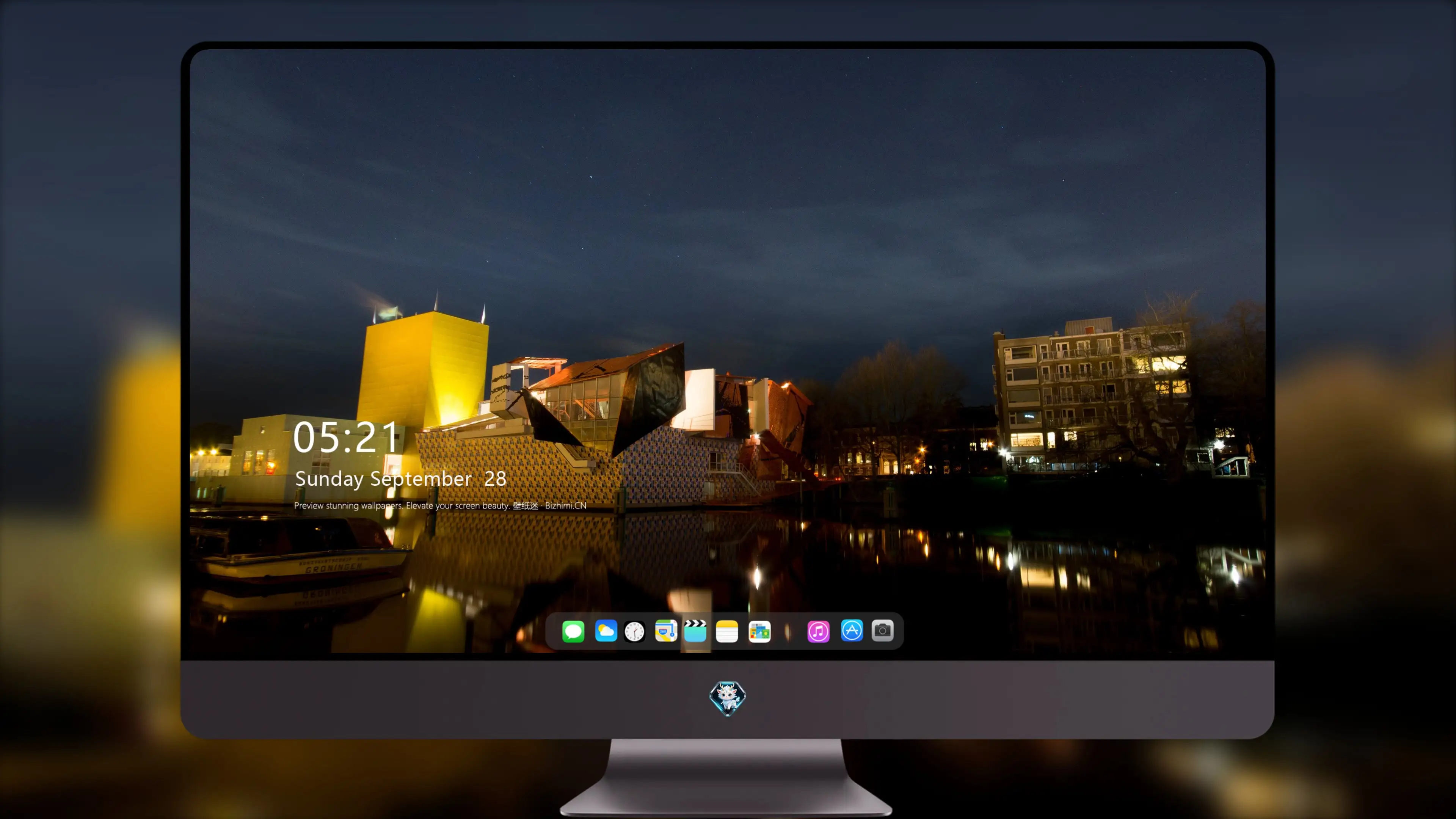
Task: Open the gray Camera app in dock
Action: click(x=882, y=631)
